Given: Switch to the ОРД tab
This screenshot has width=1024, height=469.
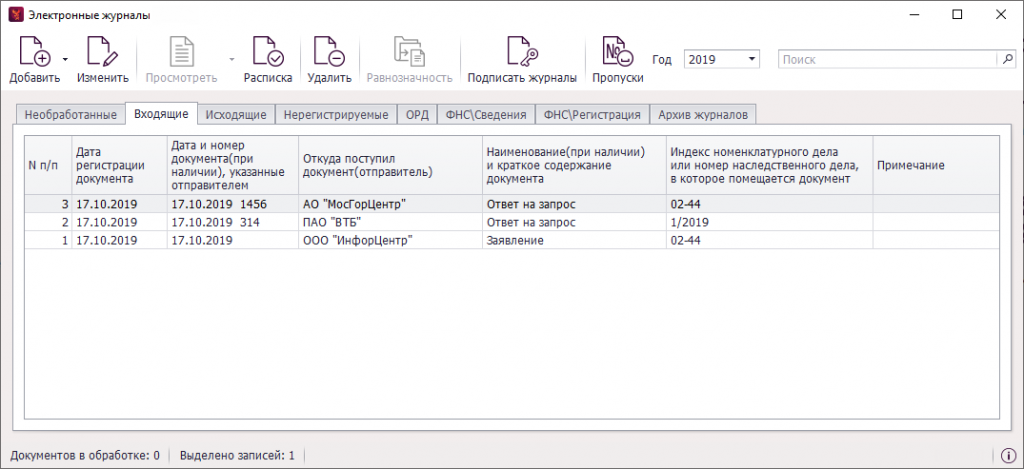Looking at the screenshot, I should pyautogui.click(x=417, y=115).
